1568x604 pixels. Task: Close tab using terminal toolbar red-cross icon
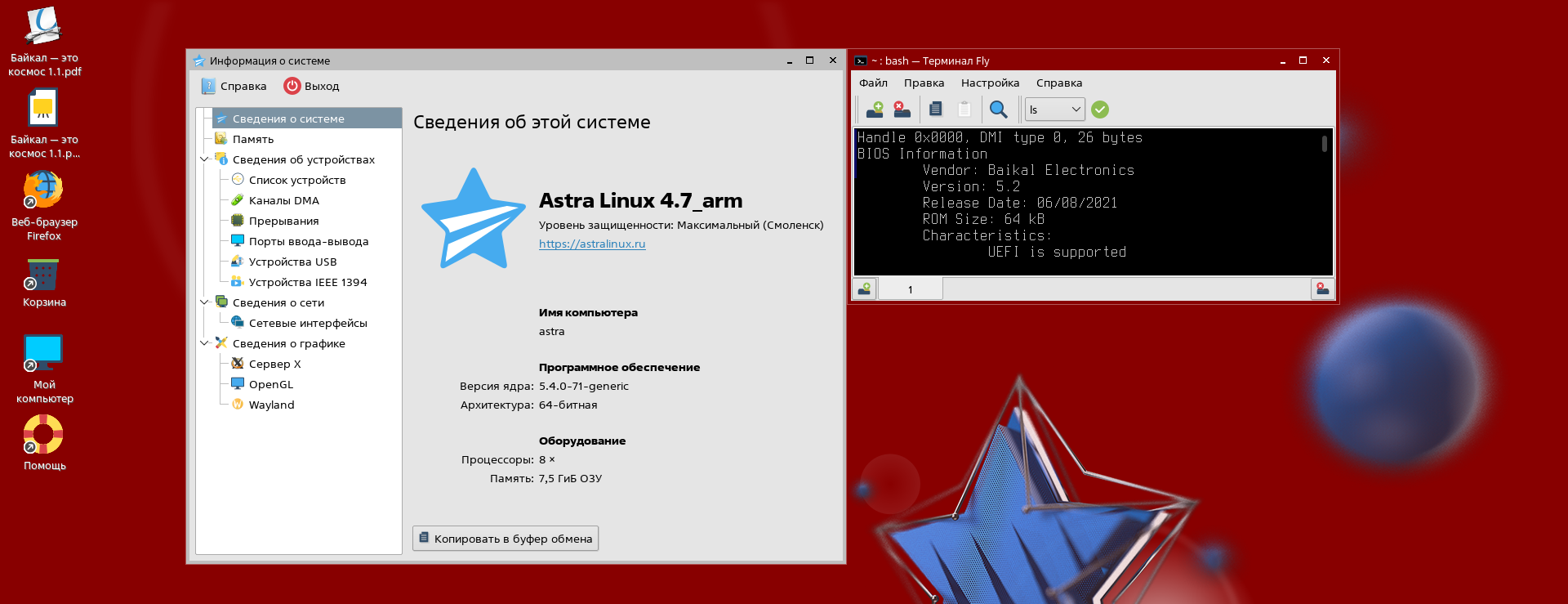click(x=902, y=110)
